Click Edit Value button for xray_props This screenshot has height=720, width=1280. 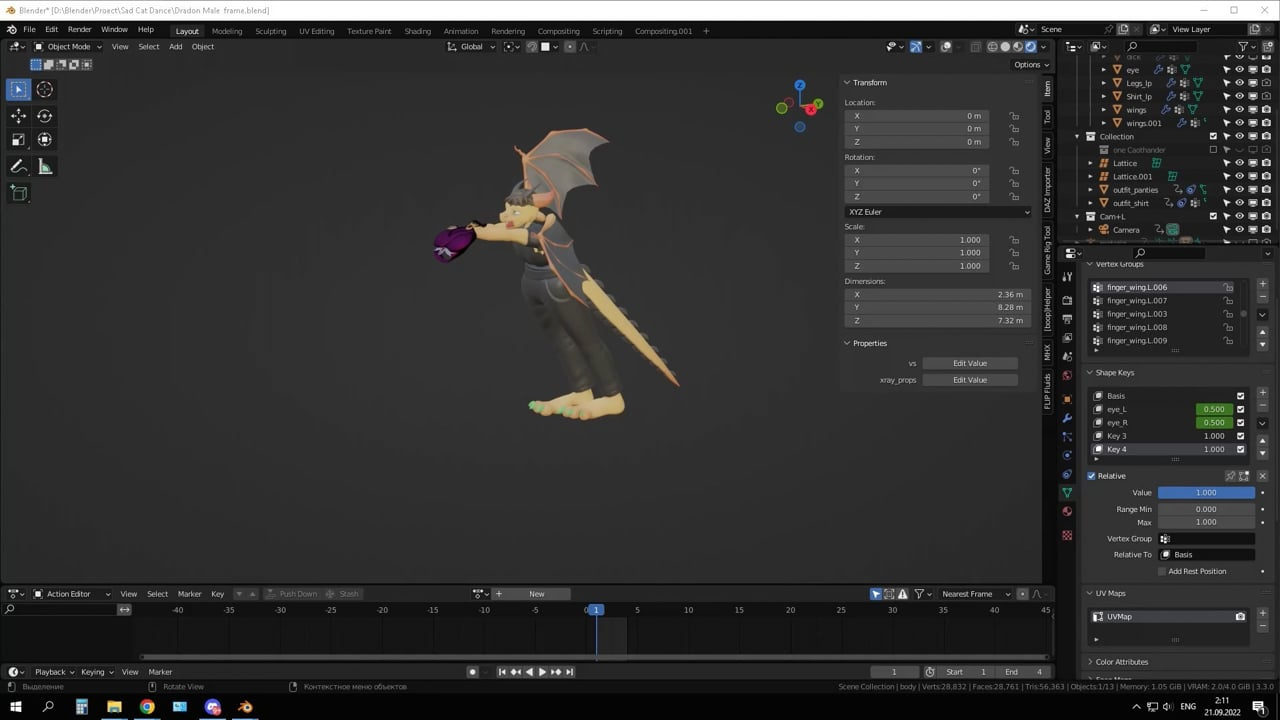(970, 380)
